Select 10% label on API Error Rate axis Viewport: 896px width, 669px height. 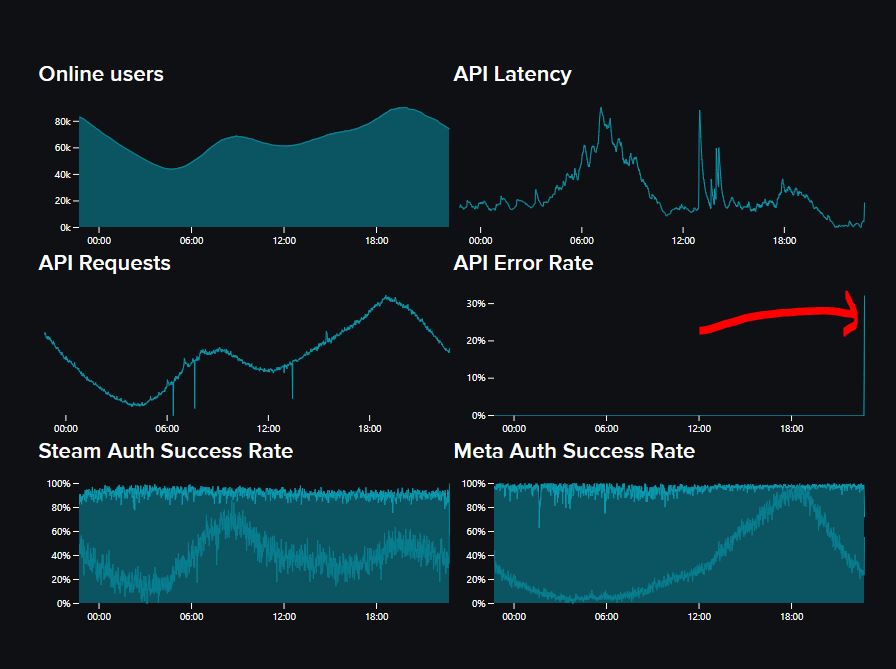tap(476, 378)
